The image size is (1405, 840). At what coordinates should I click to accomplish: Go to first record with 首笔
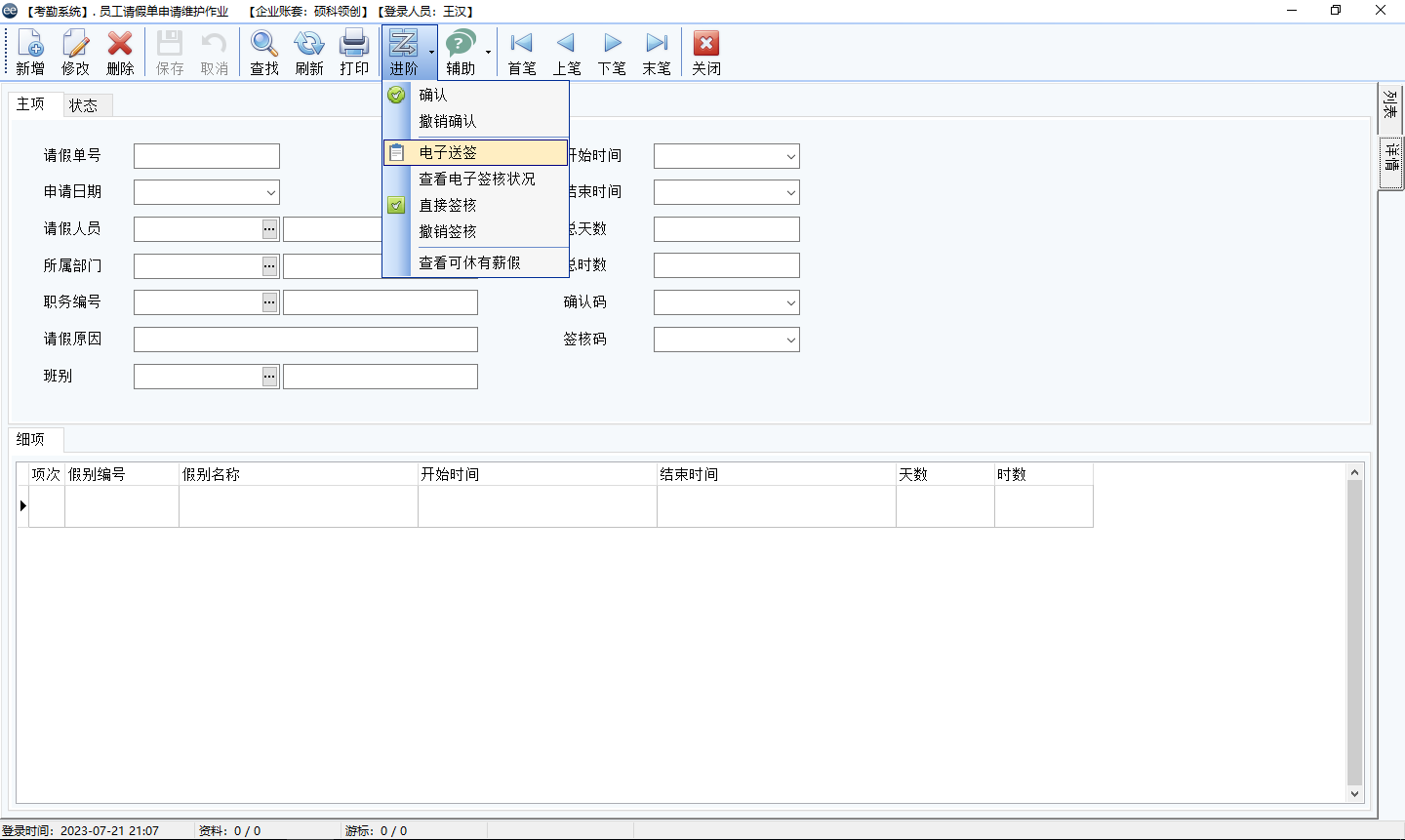click(x=522, y=53)
